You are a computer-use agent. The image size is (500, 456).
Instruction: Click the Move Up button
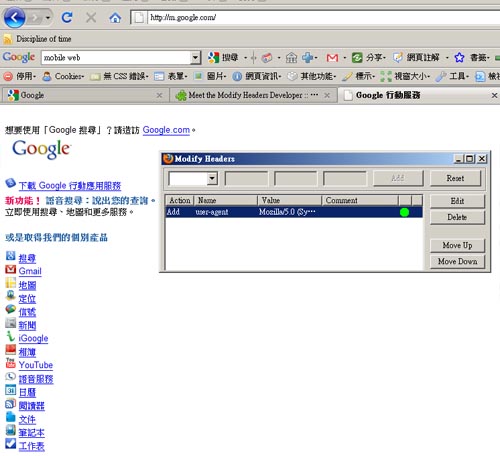457,245
